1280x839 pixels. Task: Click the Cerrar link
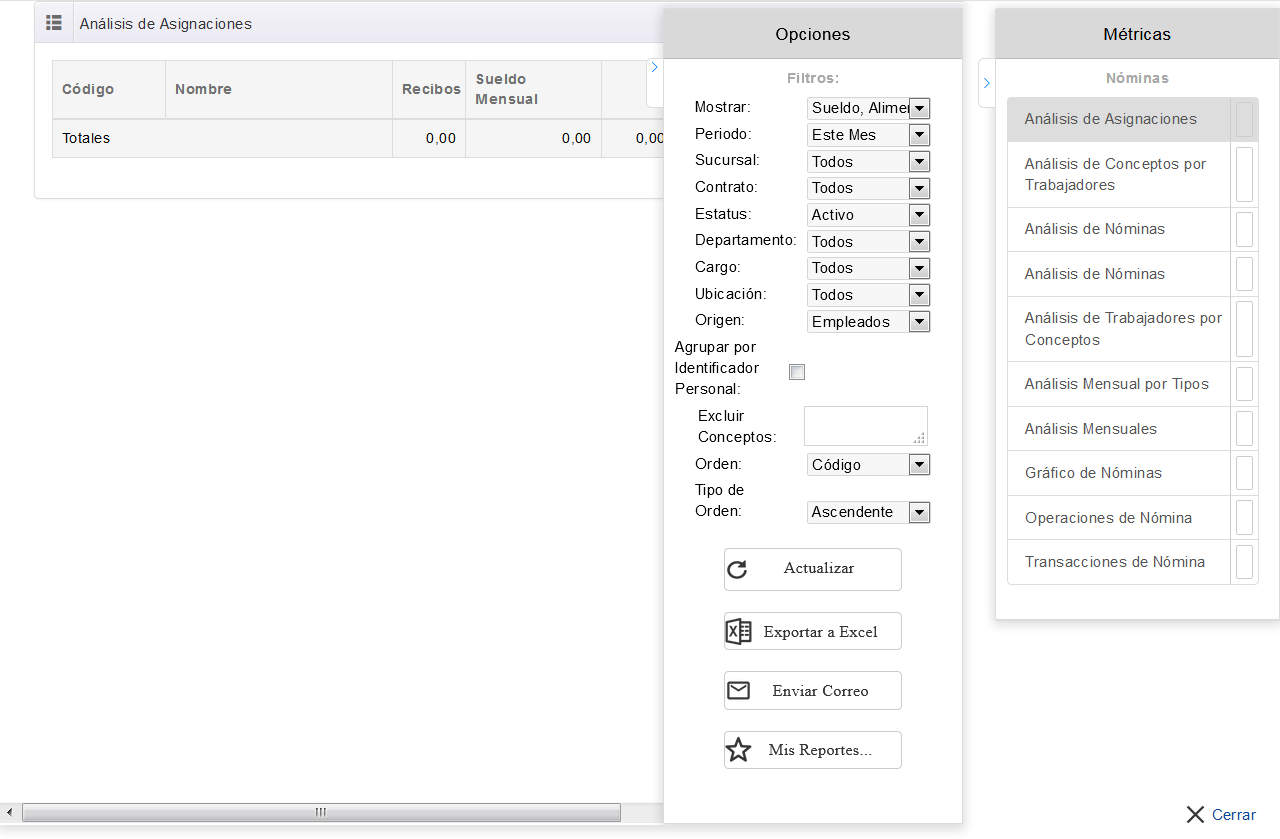click(1233, 814)
